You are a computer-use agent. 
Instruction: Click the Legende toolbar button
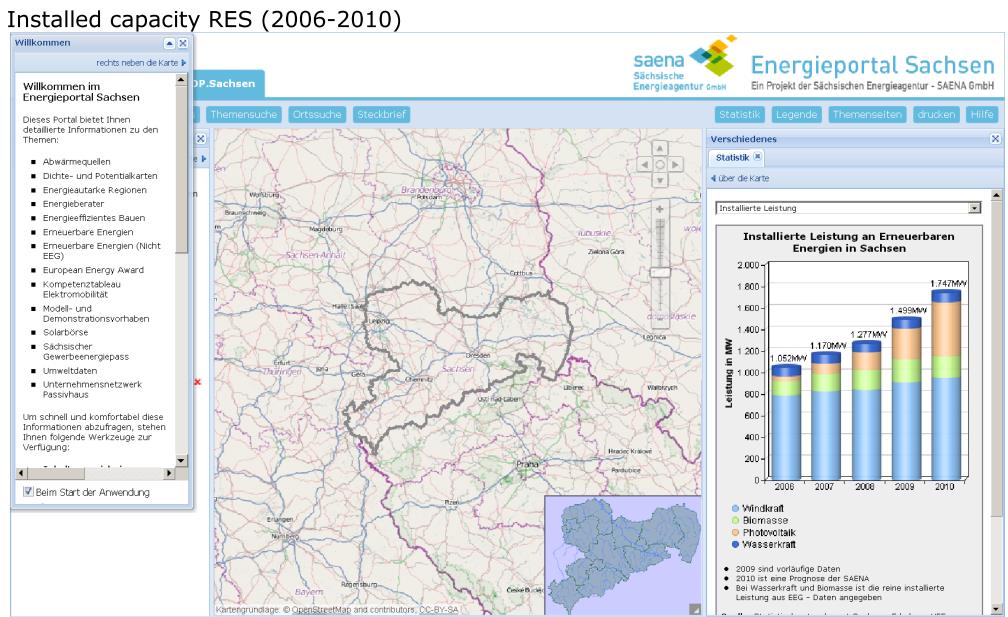pos(796,114)
